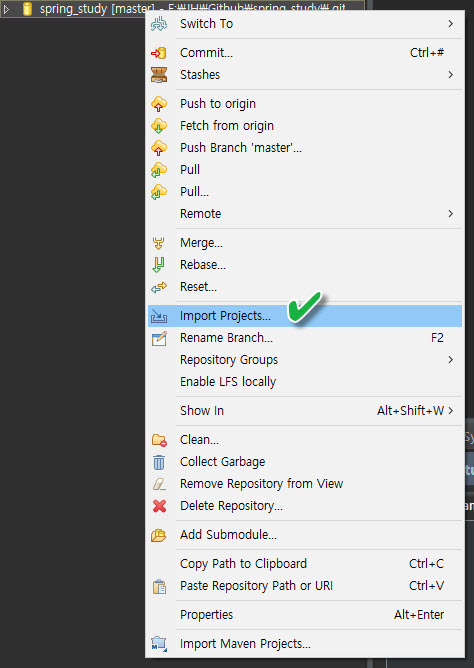Select the spring_study [master] repository row
Screen dimensions: 474x668
(x=183, y=9)
